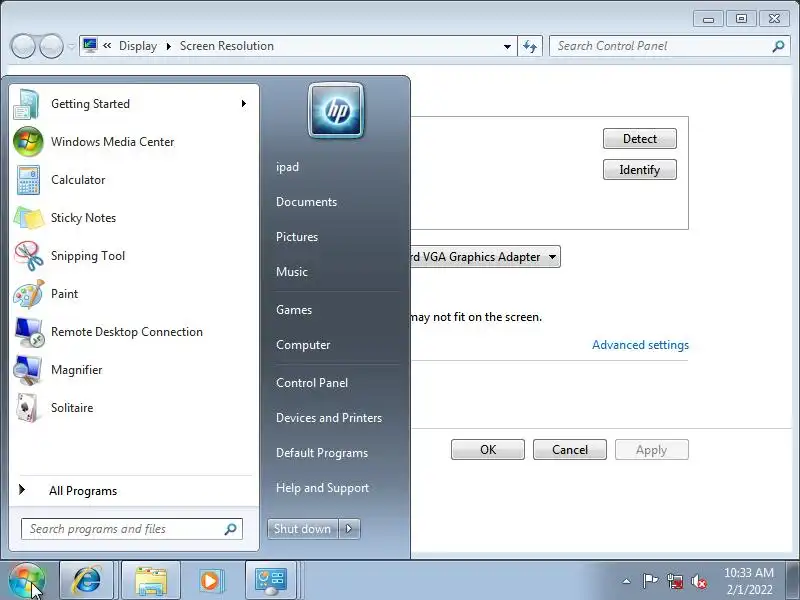Click the monitor icon in address bar
This screenshot has height=600, width=800.
[90, 45]
